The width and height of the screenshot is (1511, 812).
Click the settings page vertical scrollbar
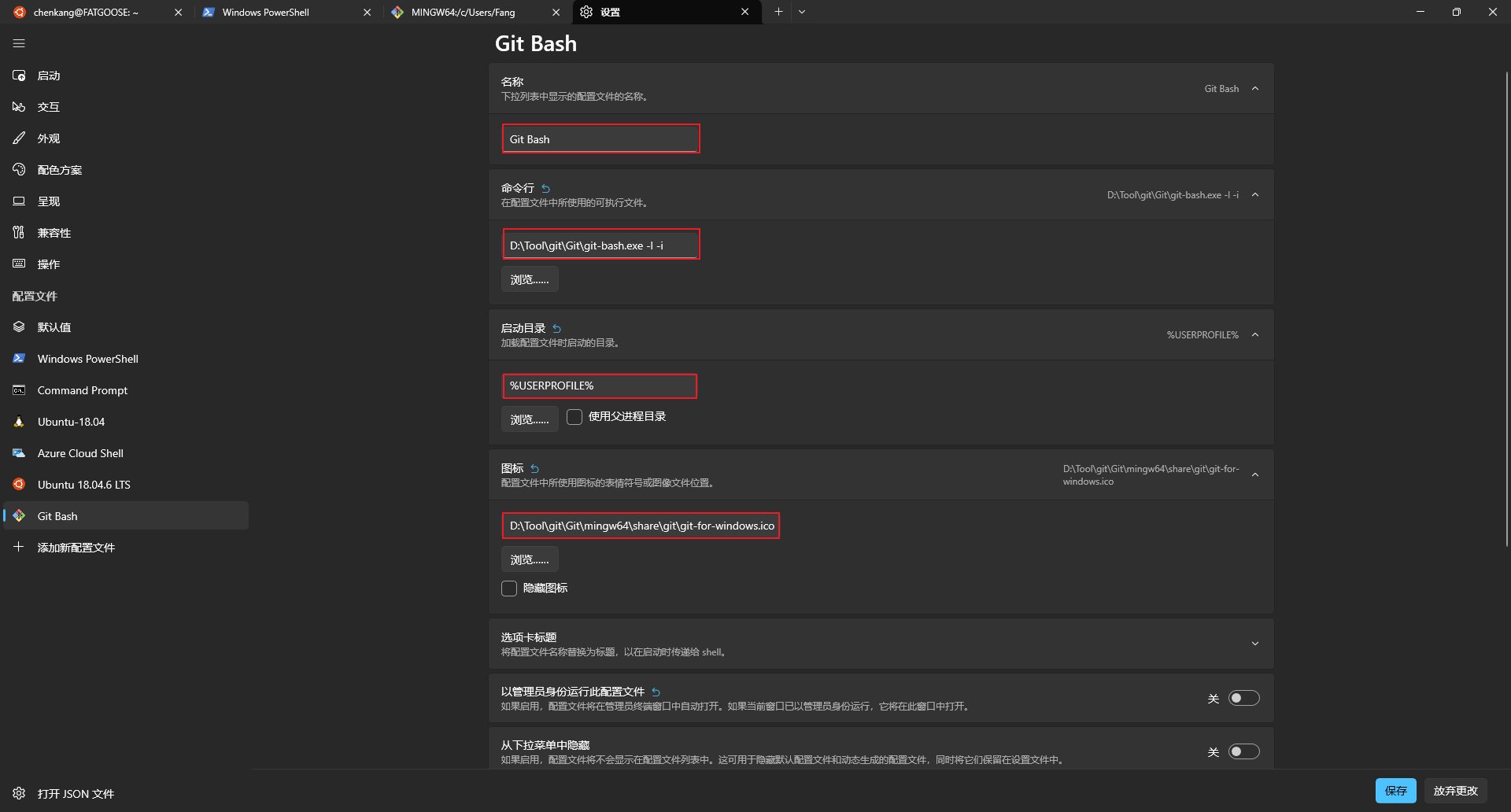click(1506, 308)
